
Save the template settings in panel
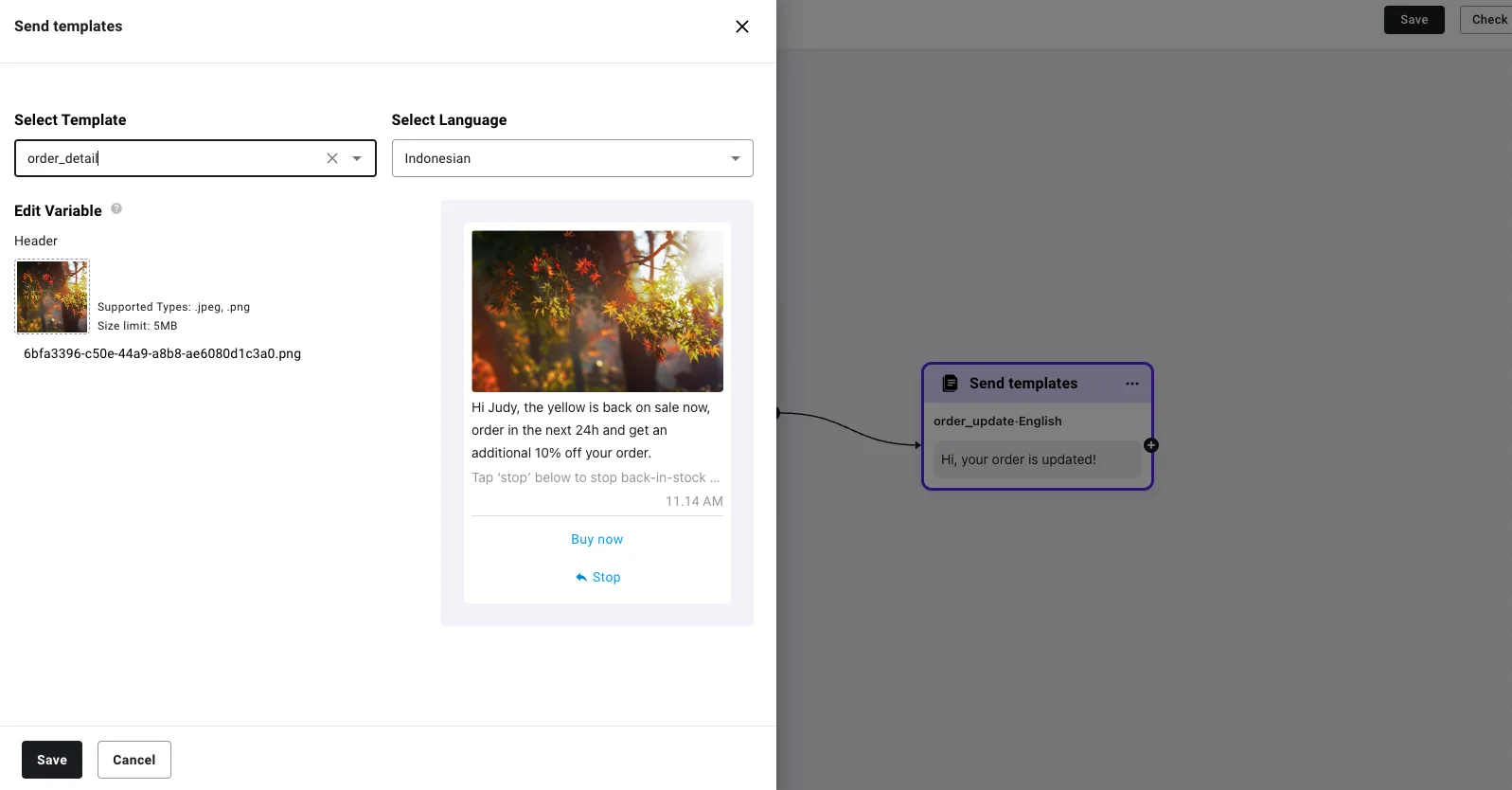point(52,760)
